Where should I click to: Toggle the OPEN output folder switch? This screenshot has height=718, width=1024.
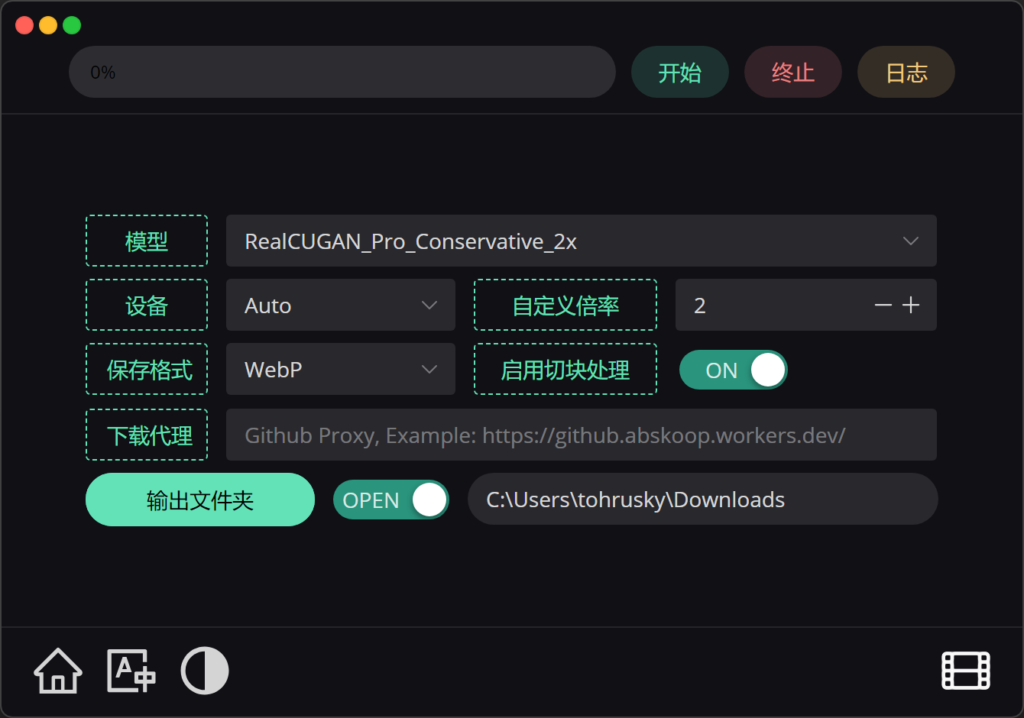click(x=391, y=500)
